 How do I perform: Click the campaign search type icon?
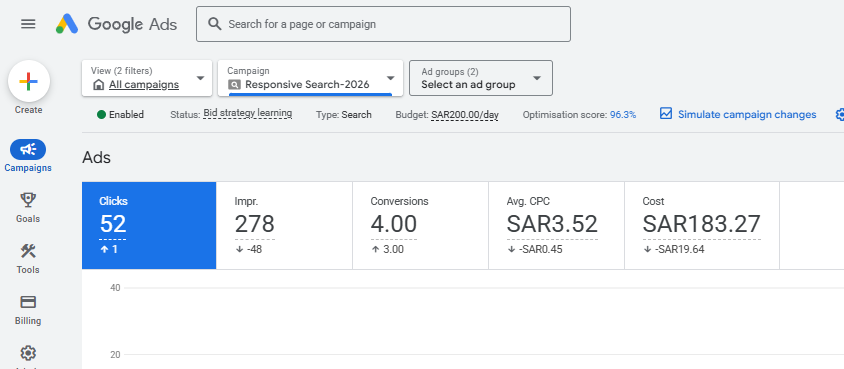[x=234, y=84]
